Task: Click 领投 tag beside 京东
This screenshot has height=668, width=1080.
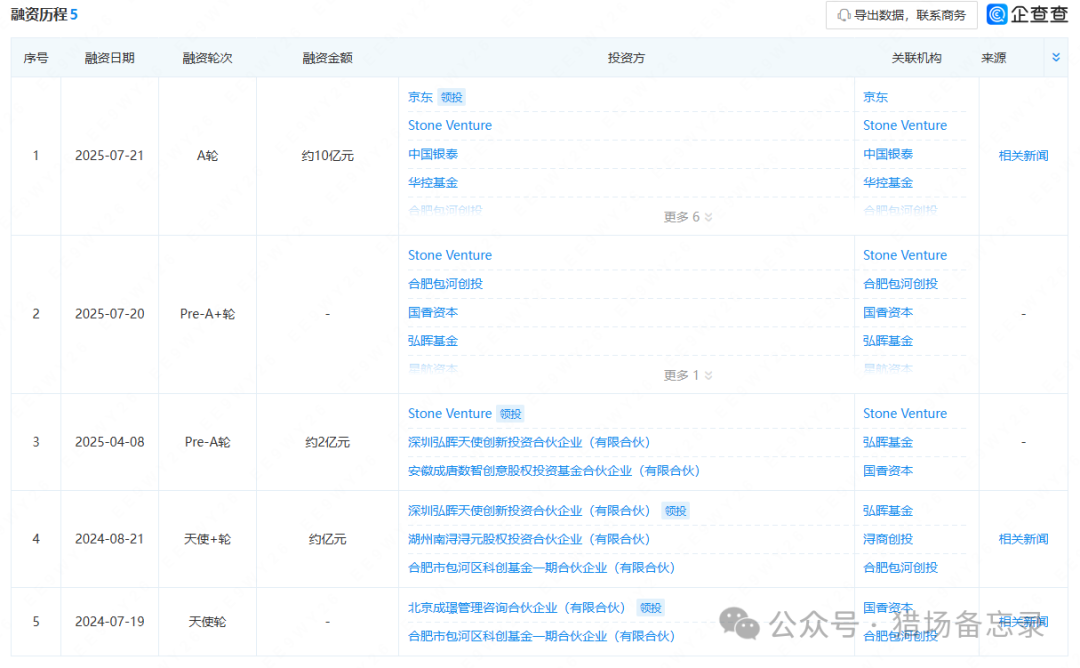Action: 452,97
